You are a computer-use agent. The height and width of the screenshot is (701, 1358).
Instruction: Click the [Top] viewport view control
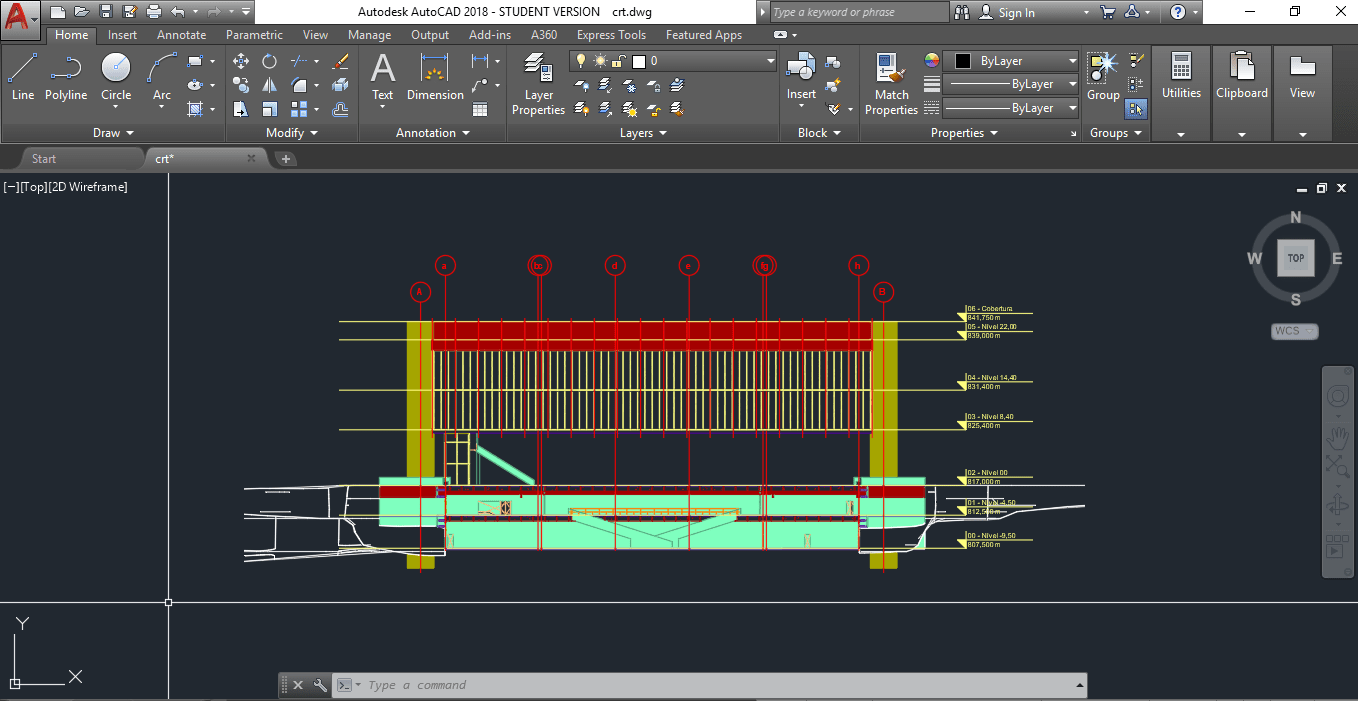click(34, 187)
